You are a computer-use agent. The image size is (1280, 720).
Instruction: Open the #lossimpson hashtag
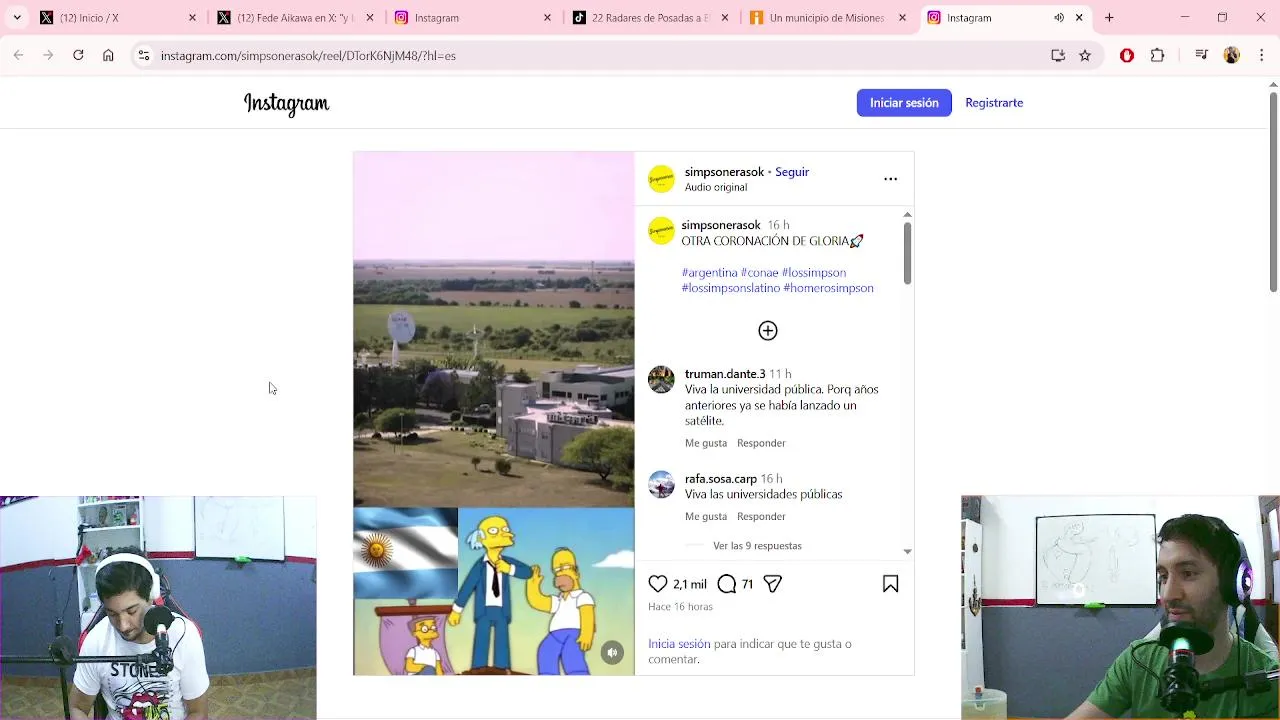coord(814,272)
